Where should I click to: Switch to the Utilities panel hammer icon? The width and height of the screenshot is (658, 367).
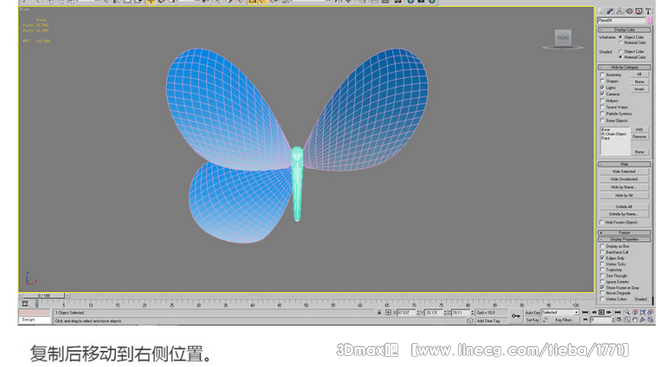[648, 11]
